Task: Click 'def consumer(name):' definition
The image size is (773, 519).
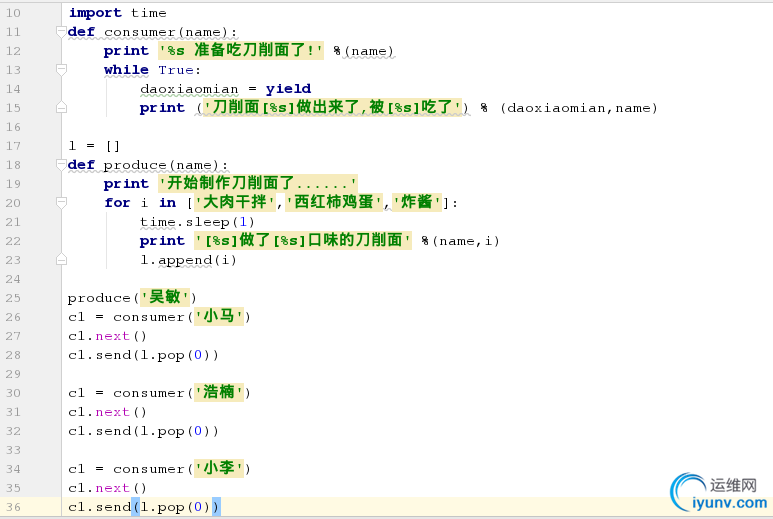Action: tap(152, 32)
